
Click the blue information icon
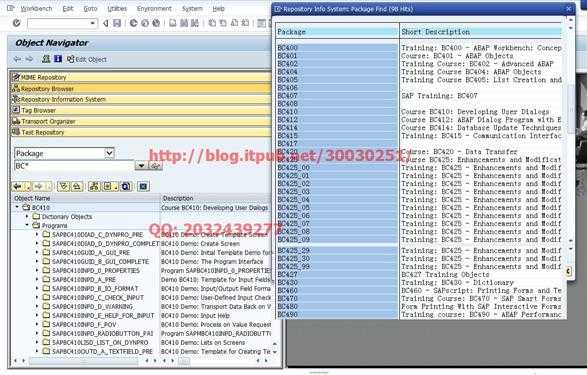coord(58,59)
